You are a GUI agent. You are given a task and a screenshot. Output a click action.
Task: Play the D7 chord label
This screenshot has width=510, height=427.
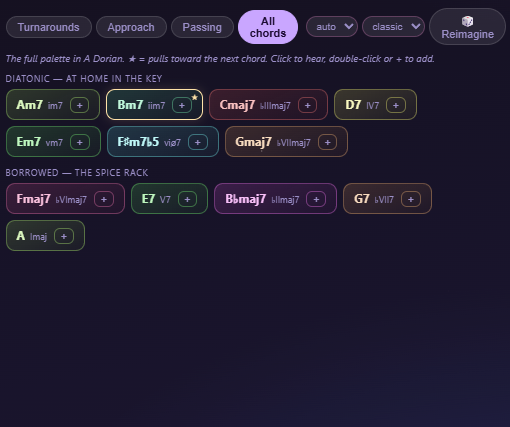click(353, 105)
